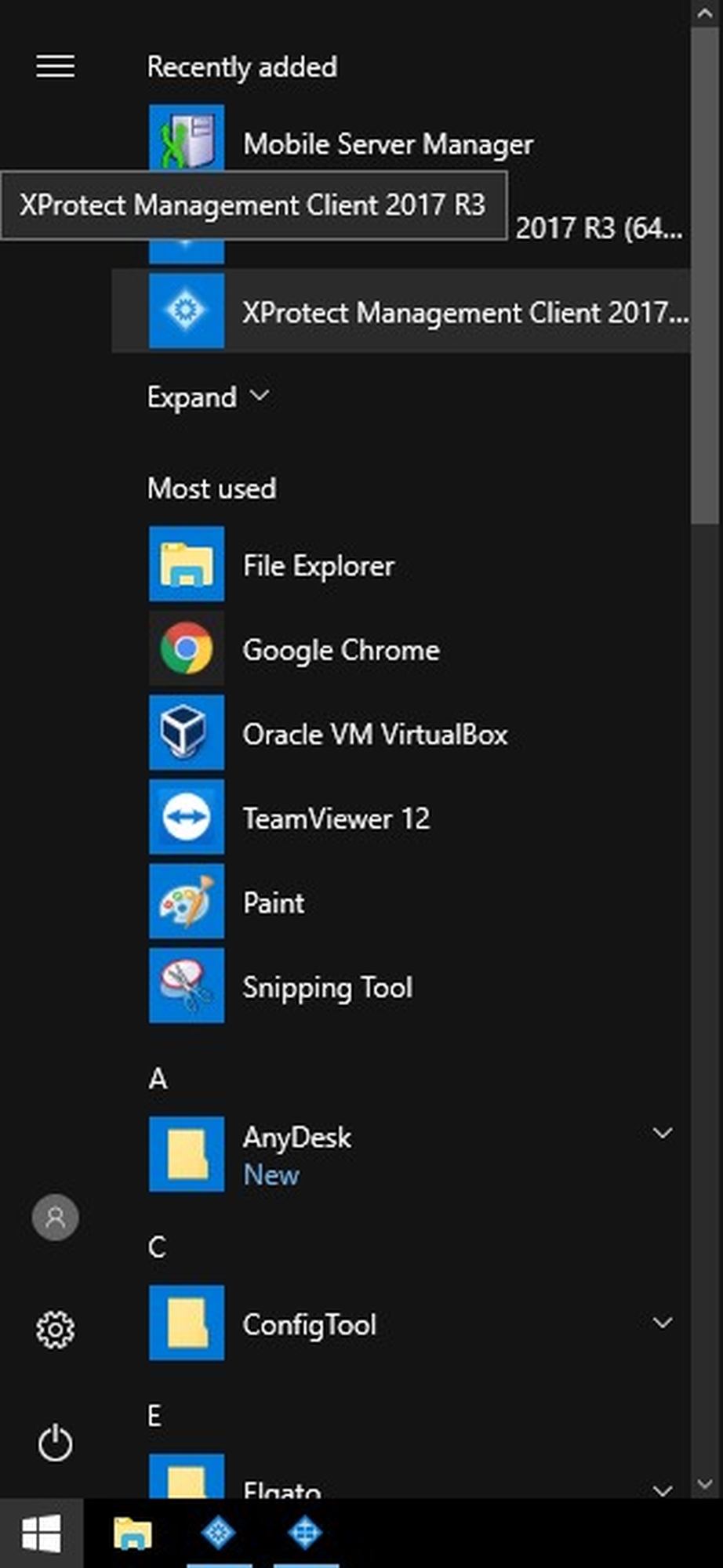The width and height of the screenshot is (723, 1568).
Task: Click the letter A group header
Action: pos(158,1079)
